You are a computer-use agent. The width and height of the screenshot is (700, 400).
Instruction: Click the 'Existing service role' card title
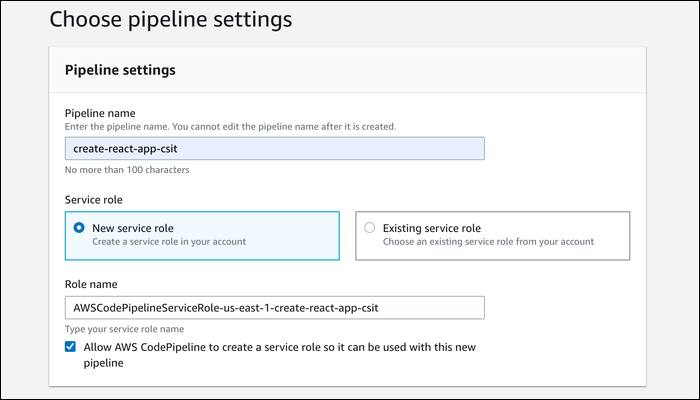tap(432, 228)
